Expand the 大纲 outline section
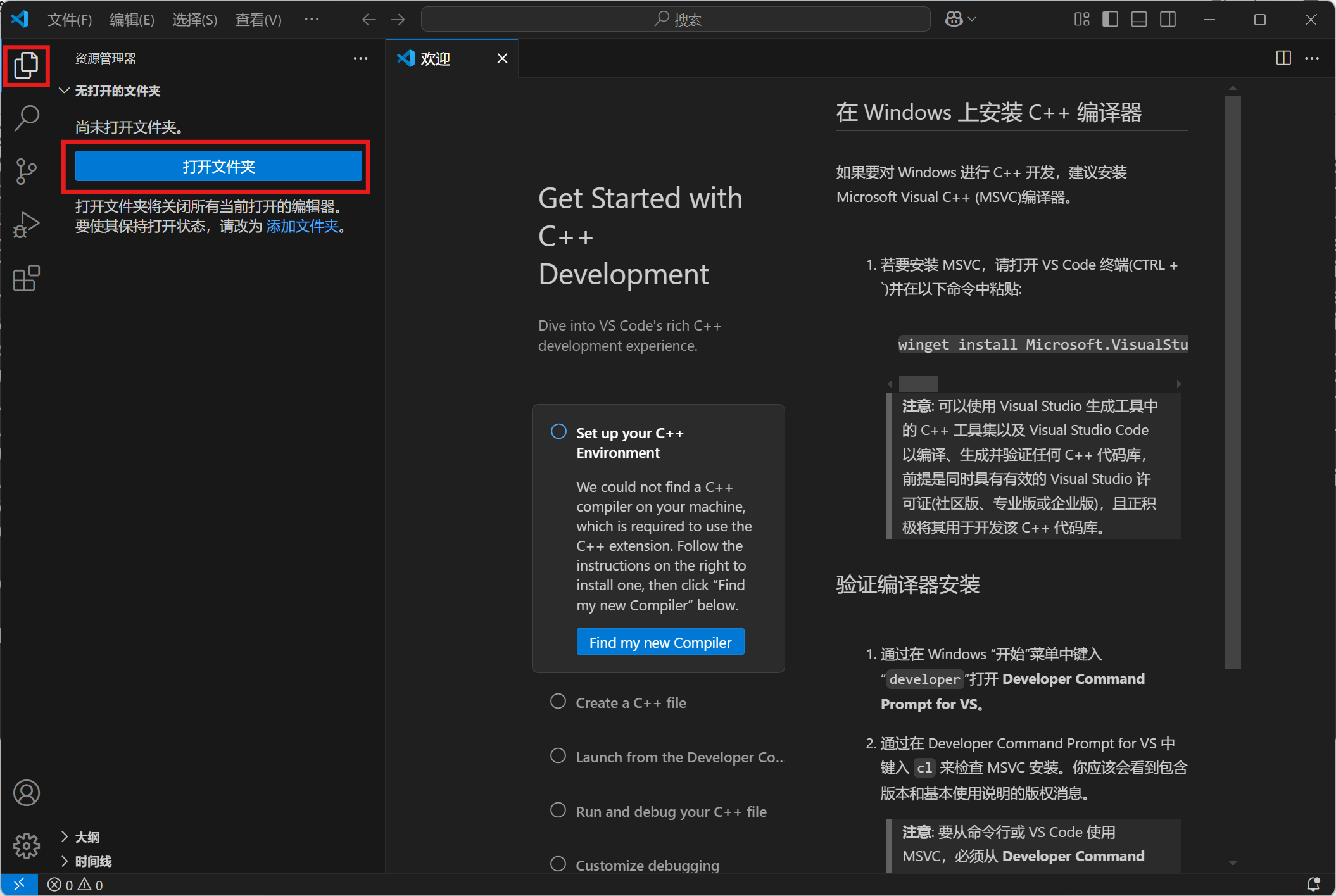1336x896 pixels. (87, 837)
